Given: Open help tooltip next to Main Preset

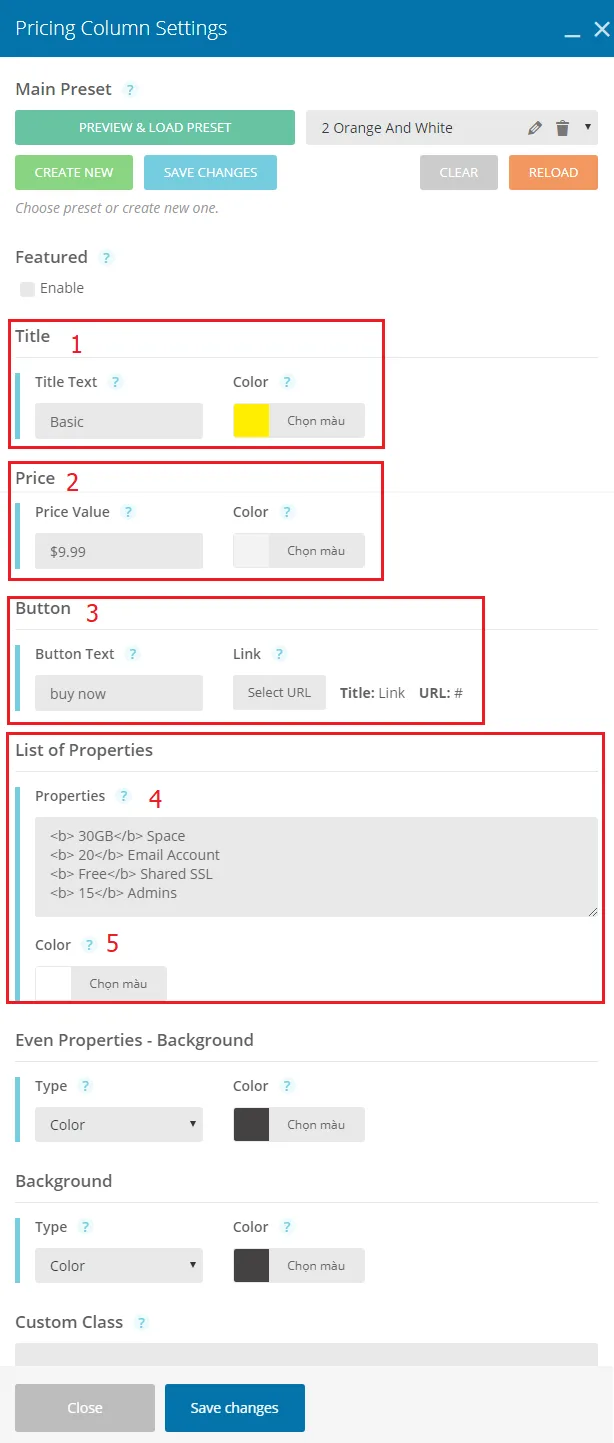Looking at the screenshot, I should (x=129, y=90).
